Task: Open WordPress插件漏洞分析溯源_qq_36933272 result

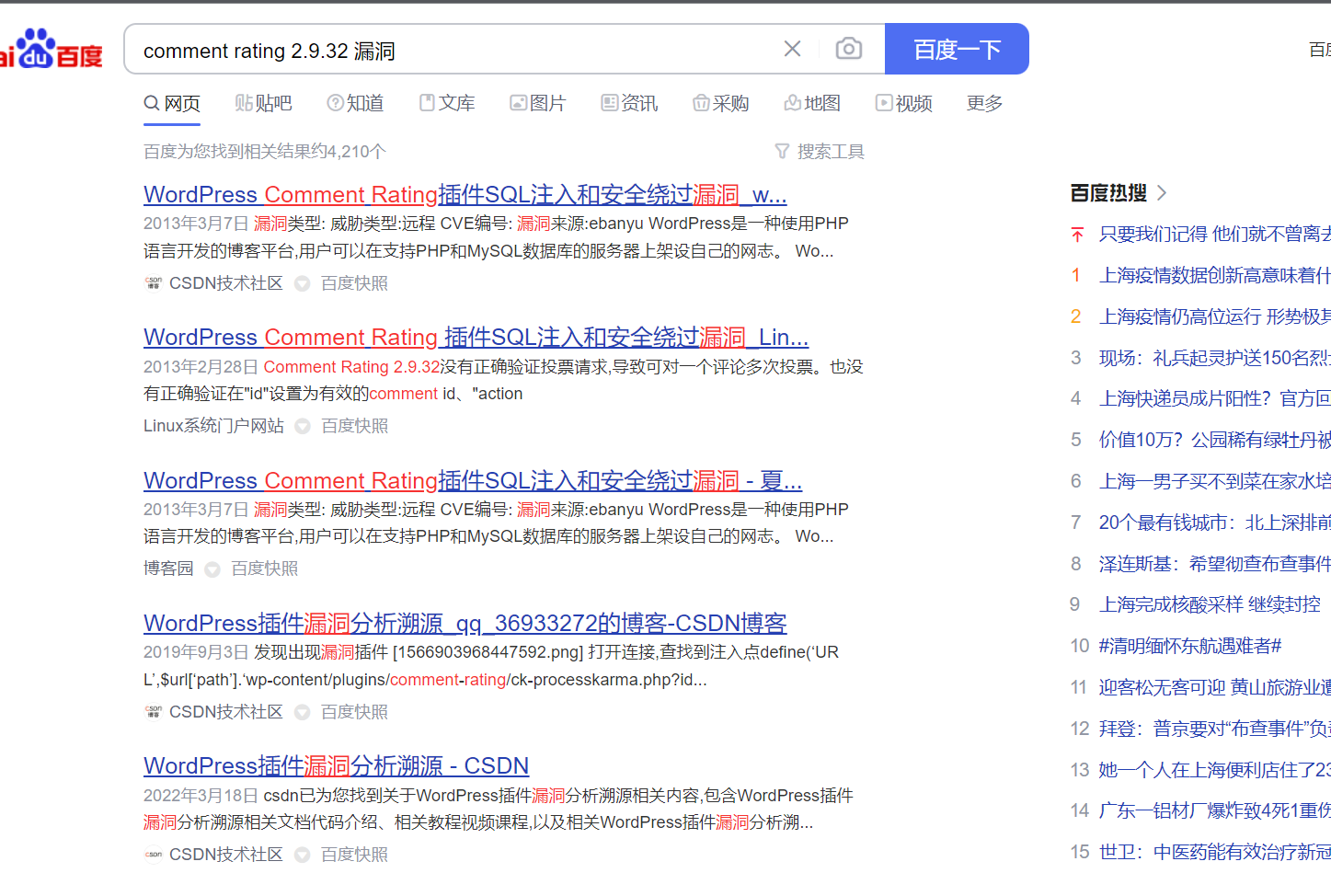Action: click(465, 624)
